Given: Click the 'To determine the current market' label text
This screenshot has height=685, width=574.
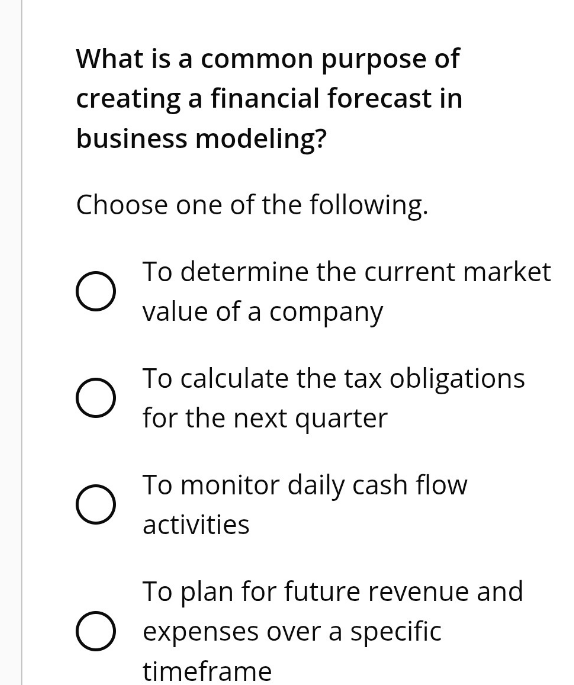Looking at the screenshot, I should pos(347,272).
